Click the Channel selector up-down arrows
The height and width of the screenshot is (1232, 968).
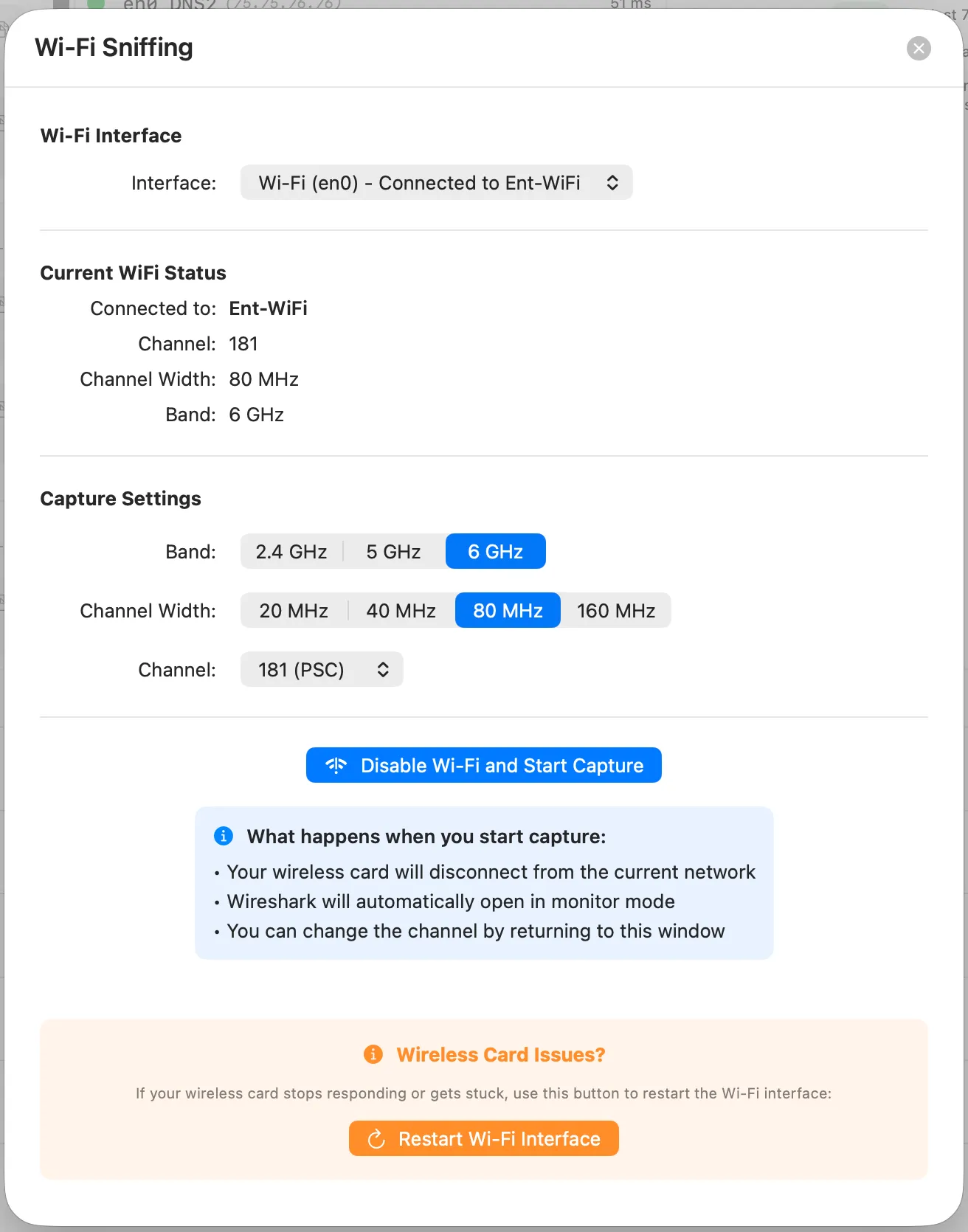(383, 670)
